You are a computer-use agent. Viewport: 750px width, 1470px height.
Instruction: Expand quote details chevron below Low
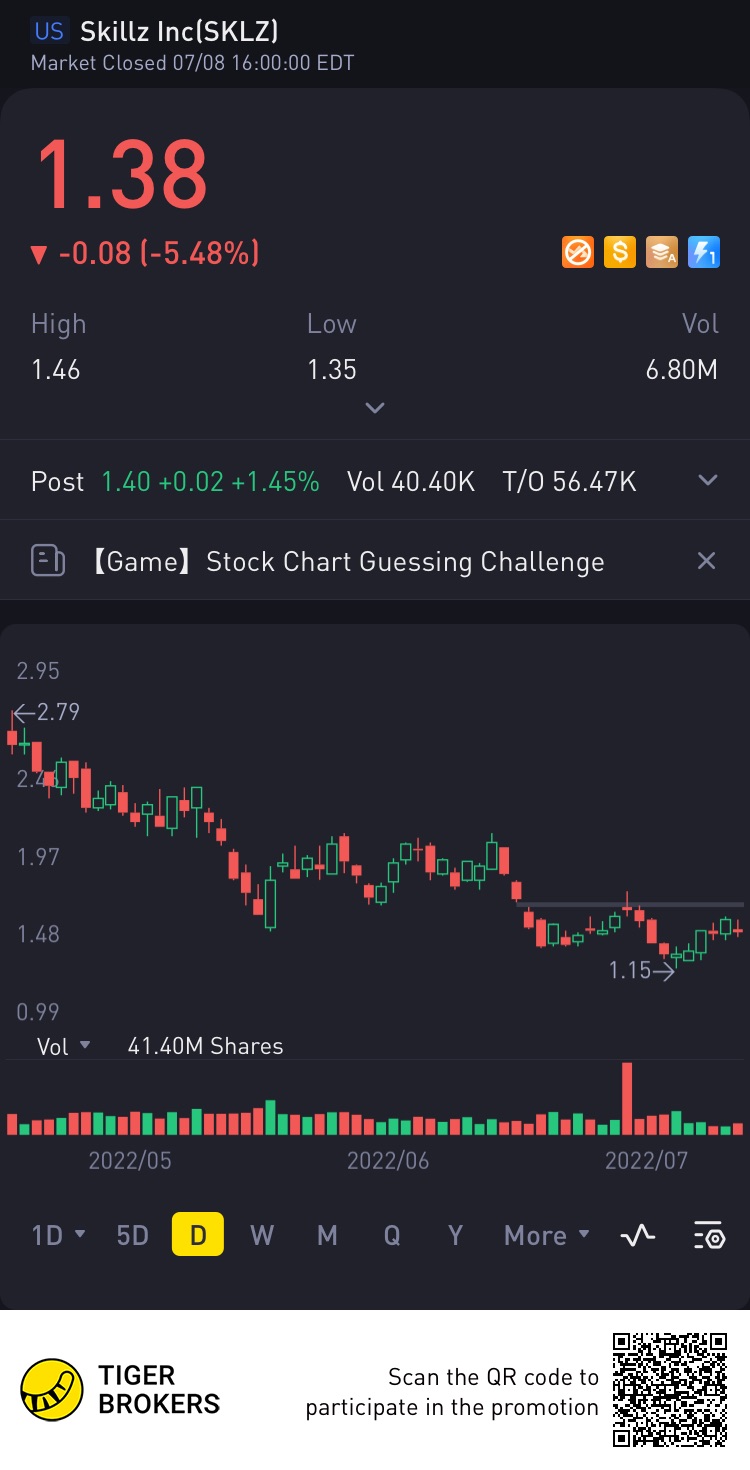tap(375, 408)
